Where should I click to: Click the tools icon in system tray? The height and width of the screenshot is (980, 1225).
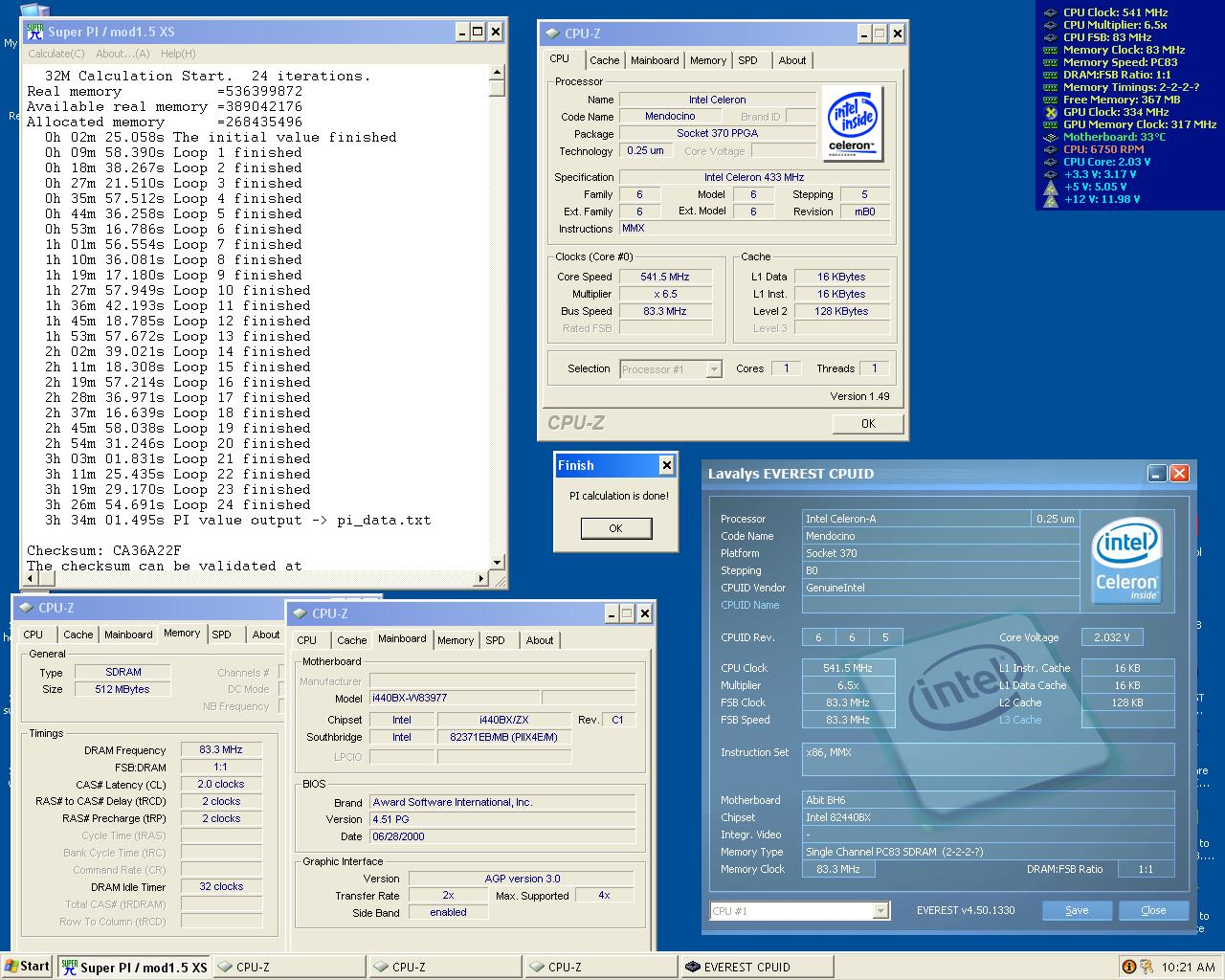tap(1147, 967)
